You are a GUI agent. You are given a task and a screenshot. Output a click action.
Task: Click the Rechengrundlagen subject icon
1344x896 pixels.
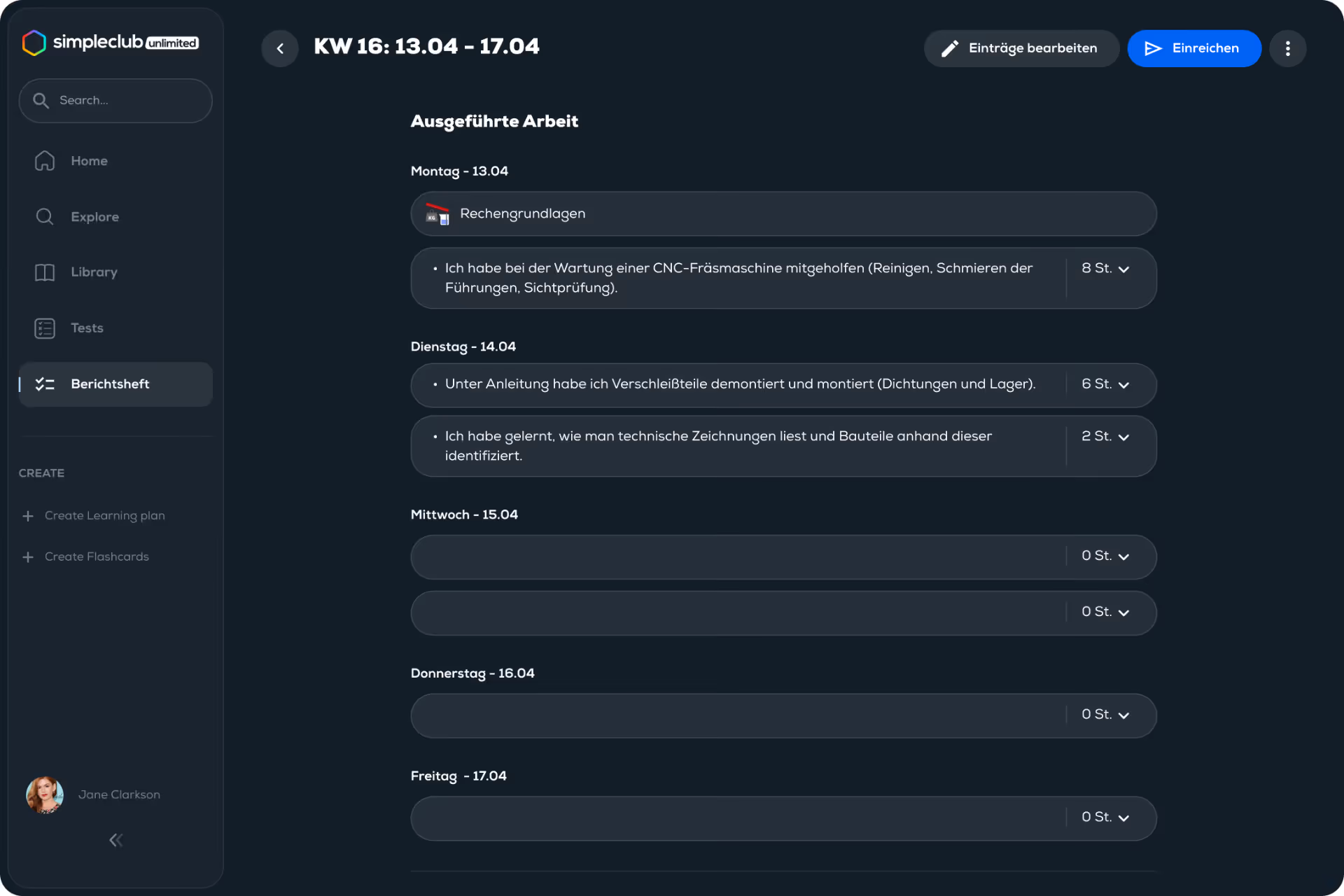pos(437,213)
